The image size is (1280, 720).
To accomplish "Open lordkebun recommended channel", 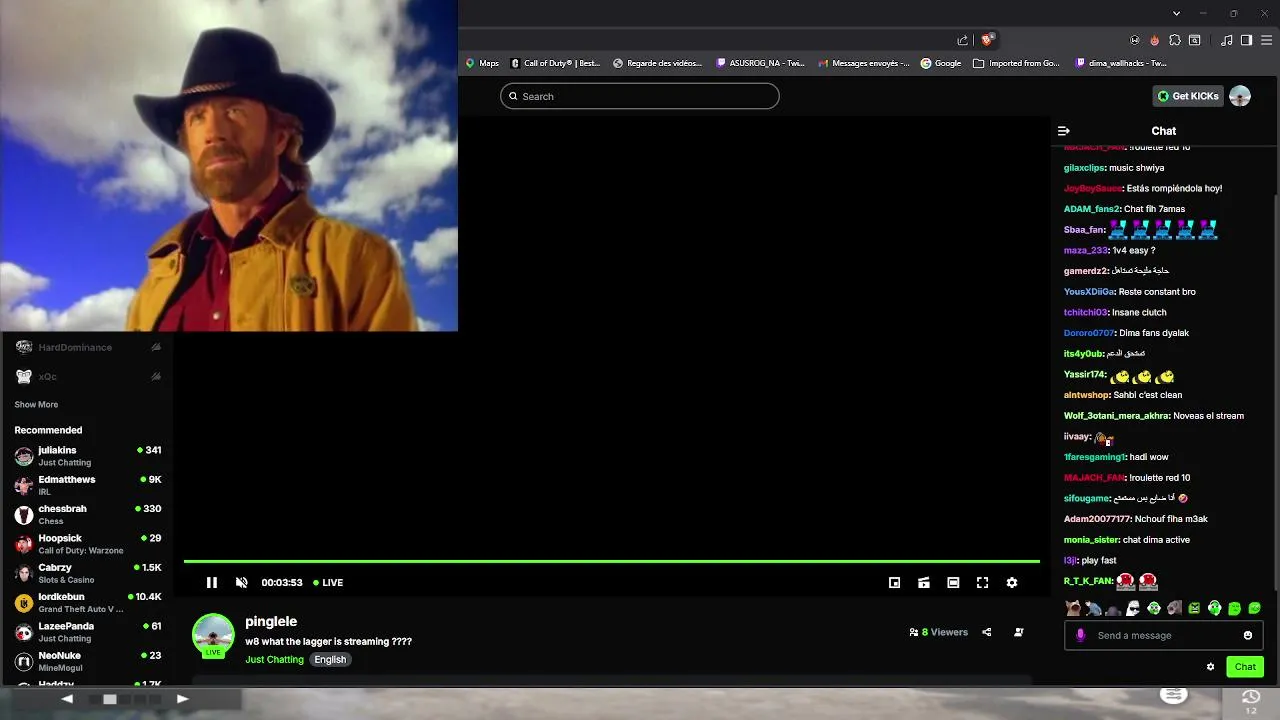I will [88, 602].
